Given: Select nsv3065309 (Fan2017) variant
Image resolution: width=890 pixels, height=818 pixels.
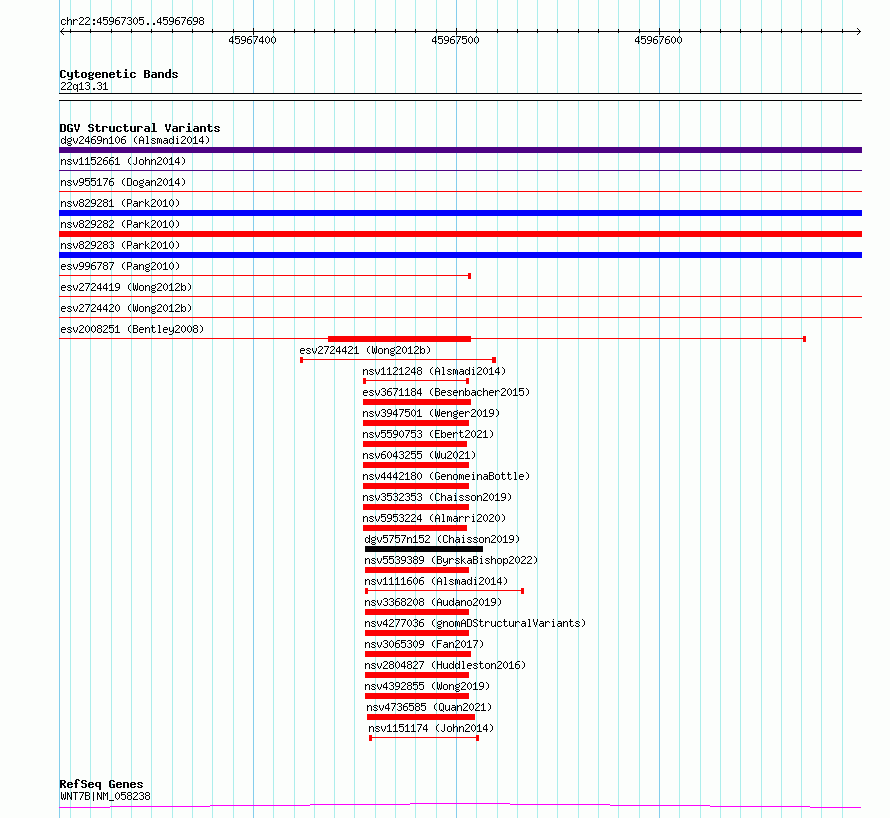Looking at the screenshot, I should 424,644.
